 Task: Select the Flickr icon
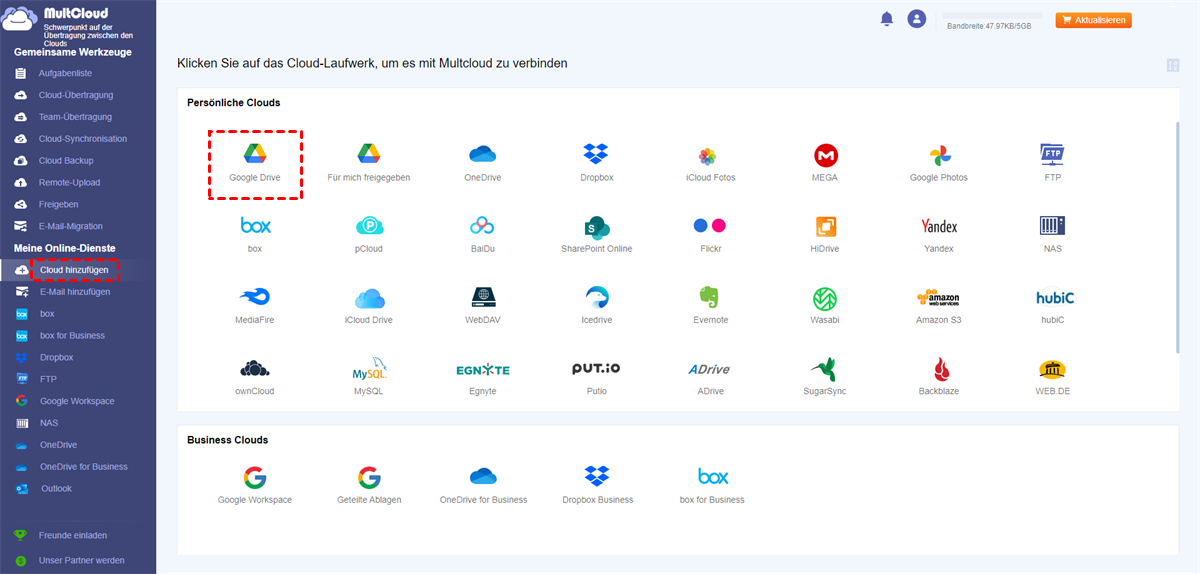point(711,226)
